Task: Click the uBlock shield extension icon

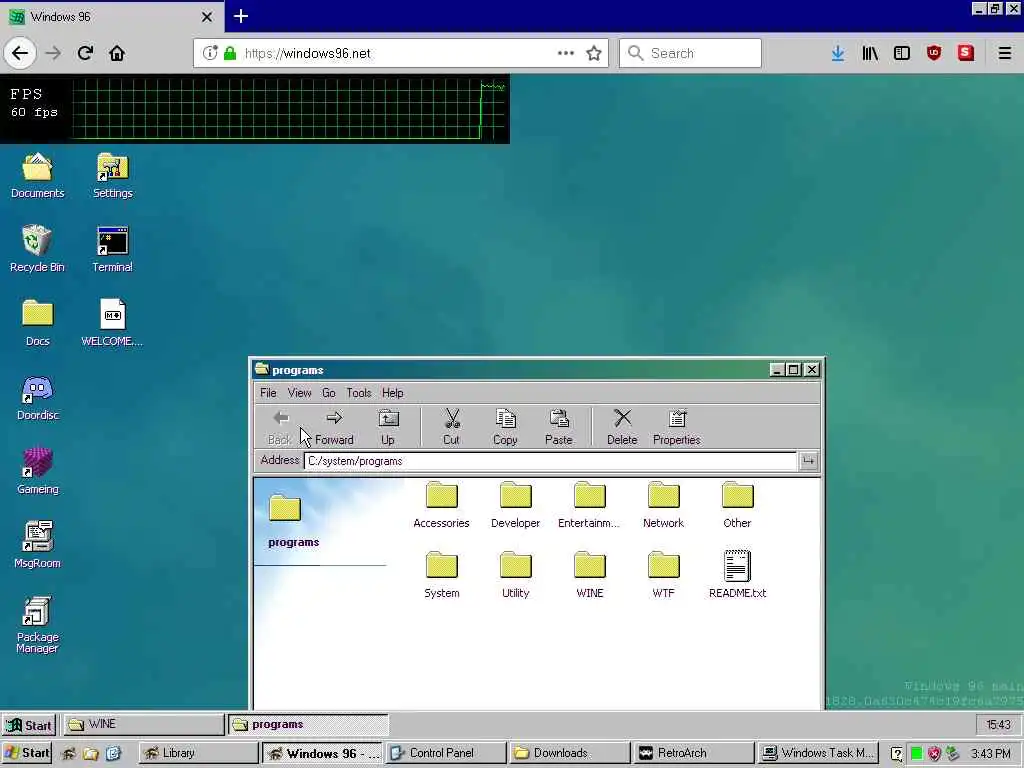Action: [934, 53]
